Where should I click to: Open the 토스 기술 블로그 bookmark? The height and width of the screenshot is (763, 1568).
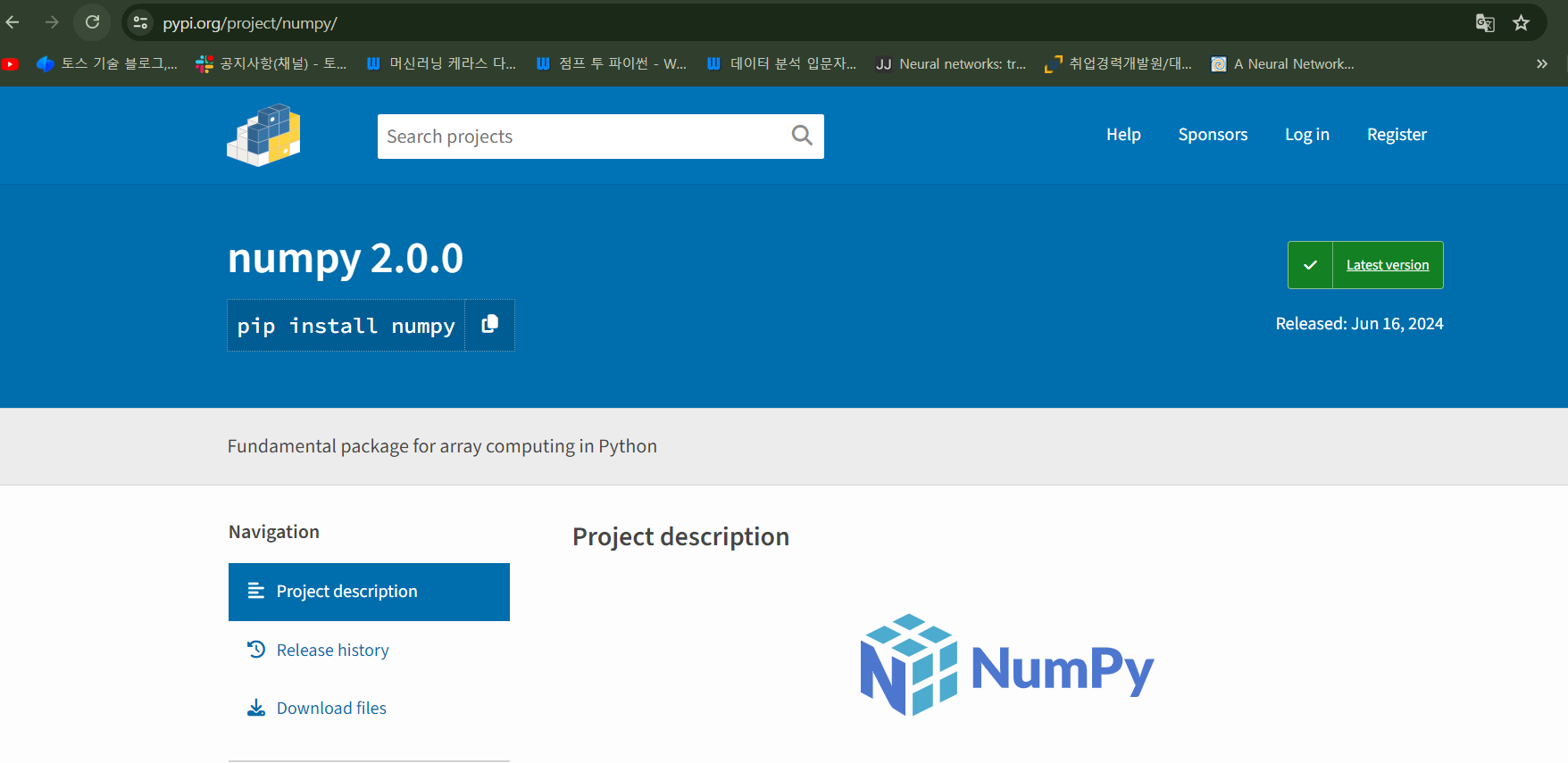107,64
